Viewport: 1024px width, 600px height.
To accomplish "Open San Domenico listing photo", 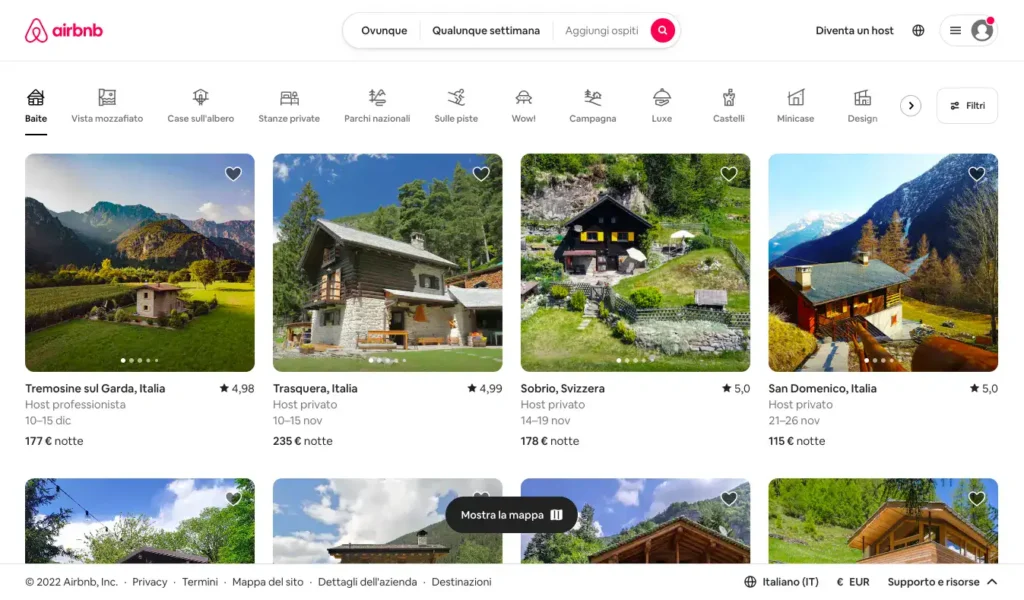I will pos(883,262).
